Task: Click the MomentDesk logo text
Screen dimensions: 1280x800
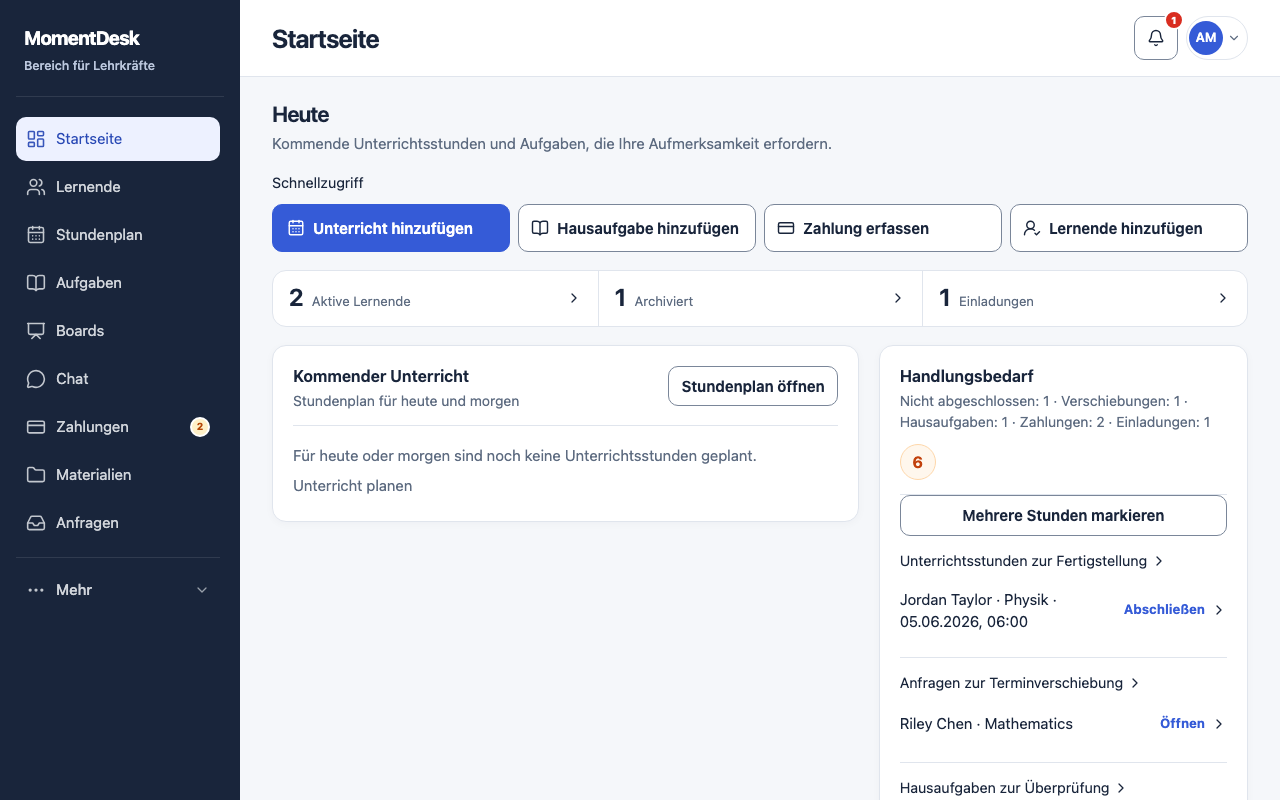Action: (82, 39)
